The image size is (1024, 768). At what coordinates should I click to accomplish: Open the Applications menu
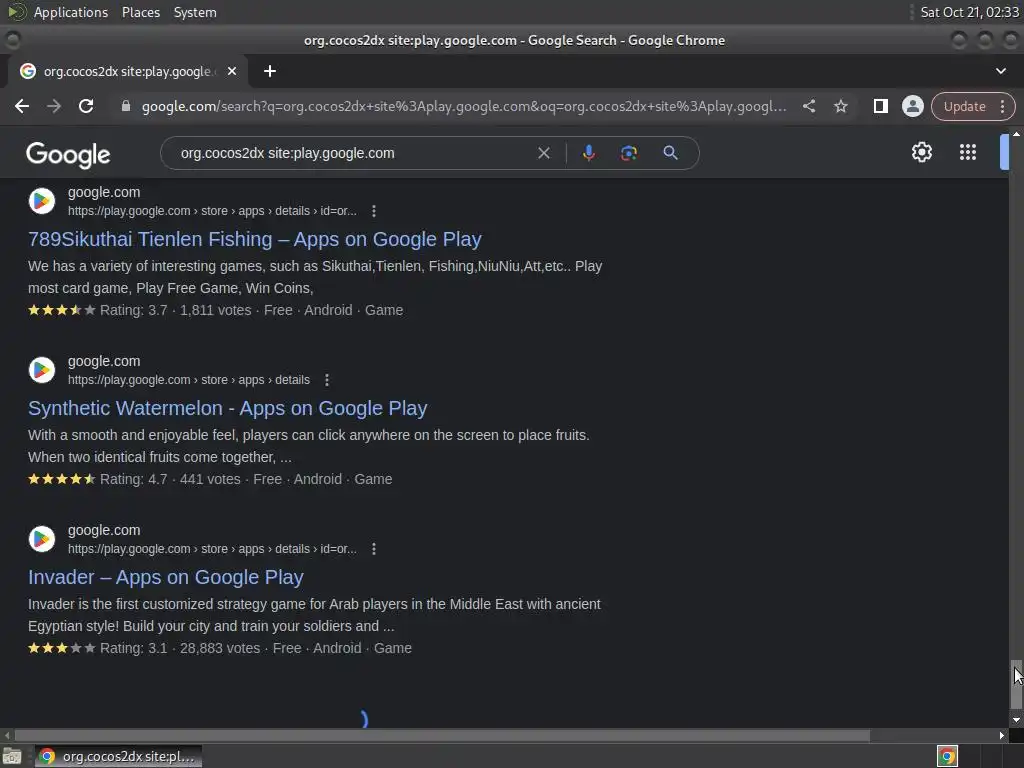click(71, 12)
